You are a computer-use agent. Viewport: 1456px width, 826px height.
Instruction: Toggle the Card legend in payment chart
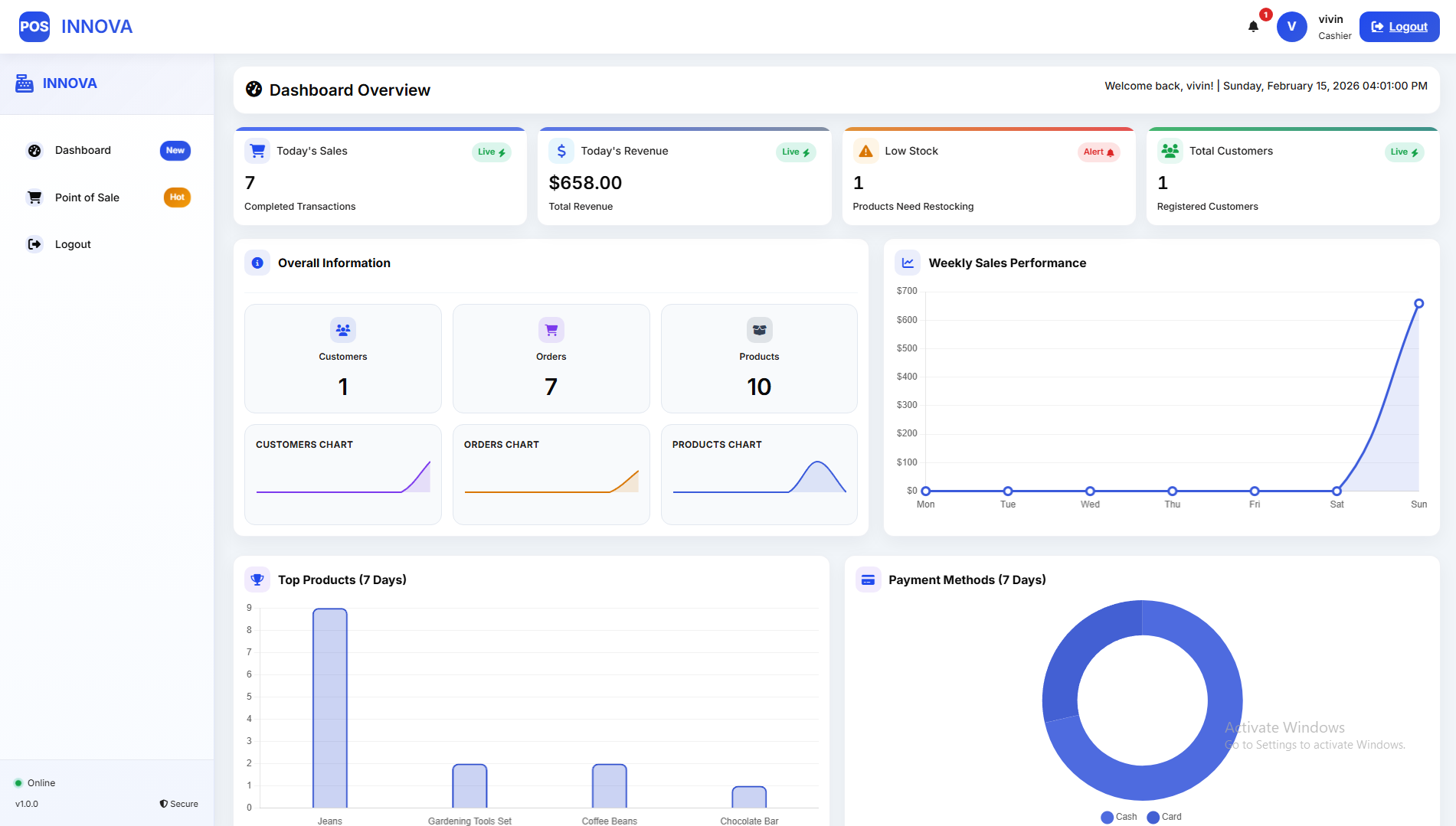tap(1164, 817)
